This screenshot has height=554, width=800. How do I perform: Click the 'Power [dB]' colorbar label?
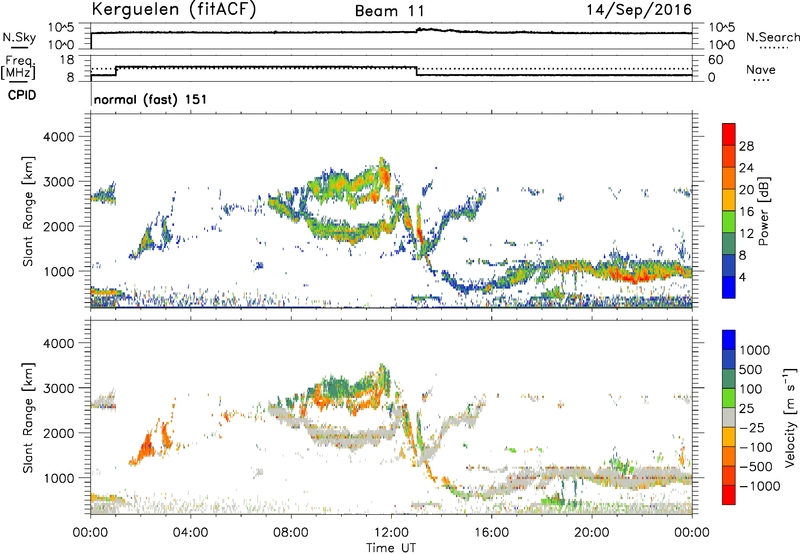(x=763, y=211)
